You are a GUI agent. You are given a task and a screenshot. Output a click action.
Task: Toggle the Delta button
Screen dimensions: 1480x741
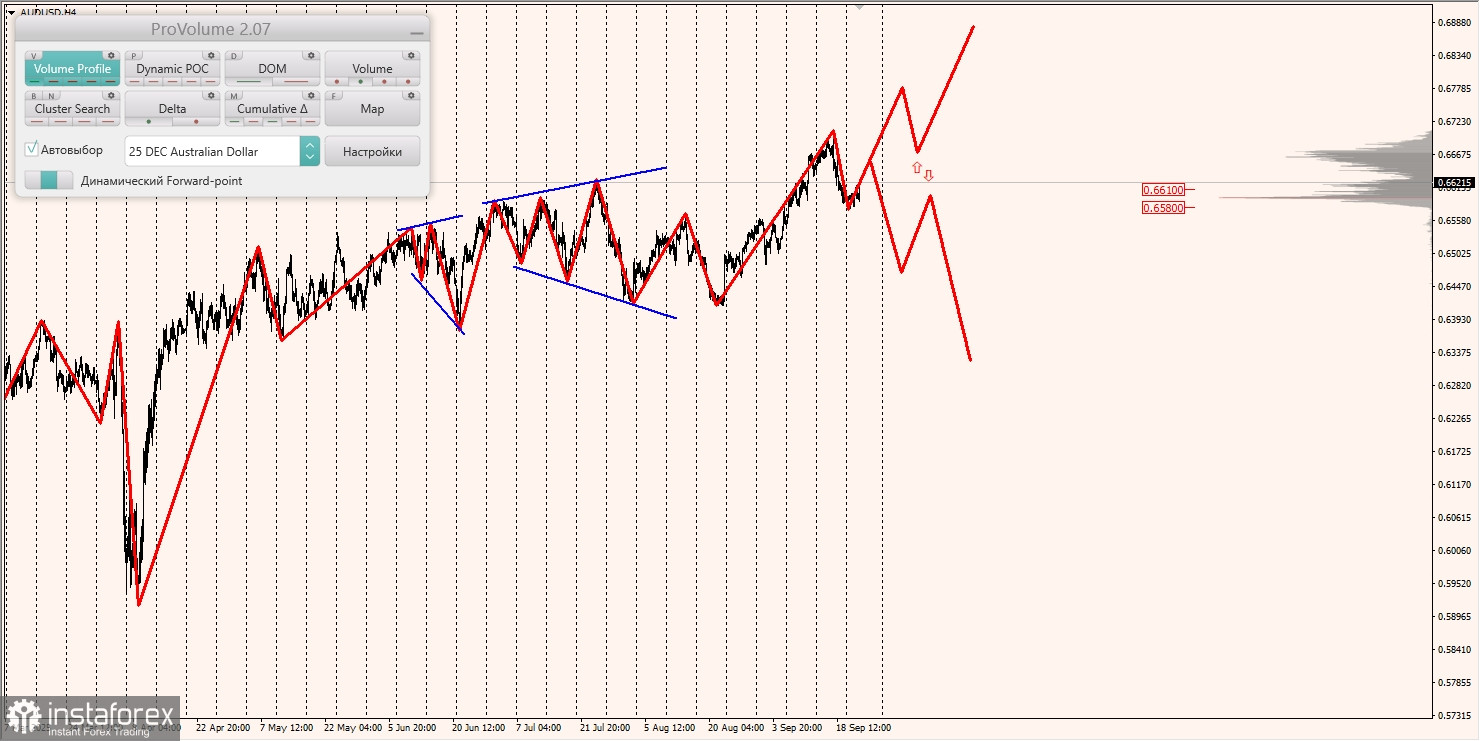click(x=172, y=108)
